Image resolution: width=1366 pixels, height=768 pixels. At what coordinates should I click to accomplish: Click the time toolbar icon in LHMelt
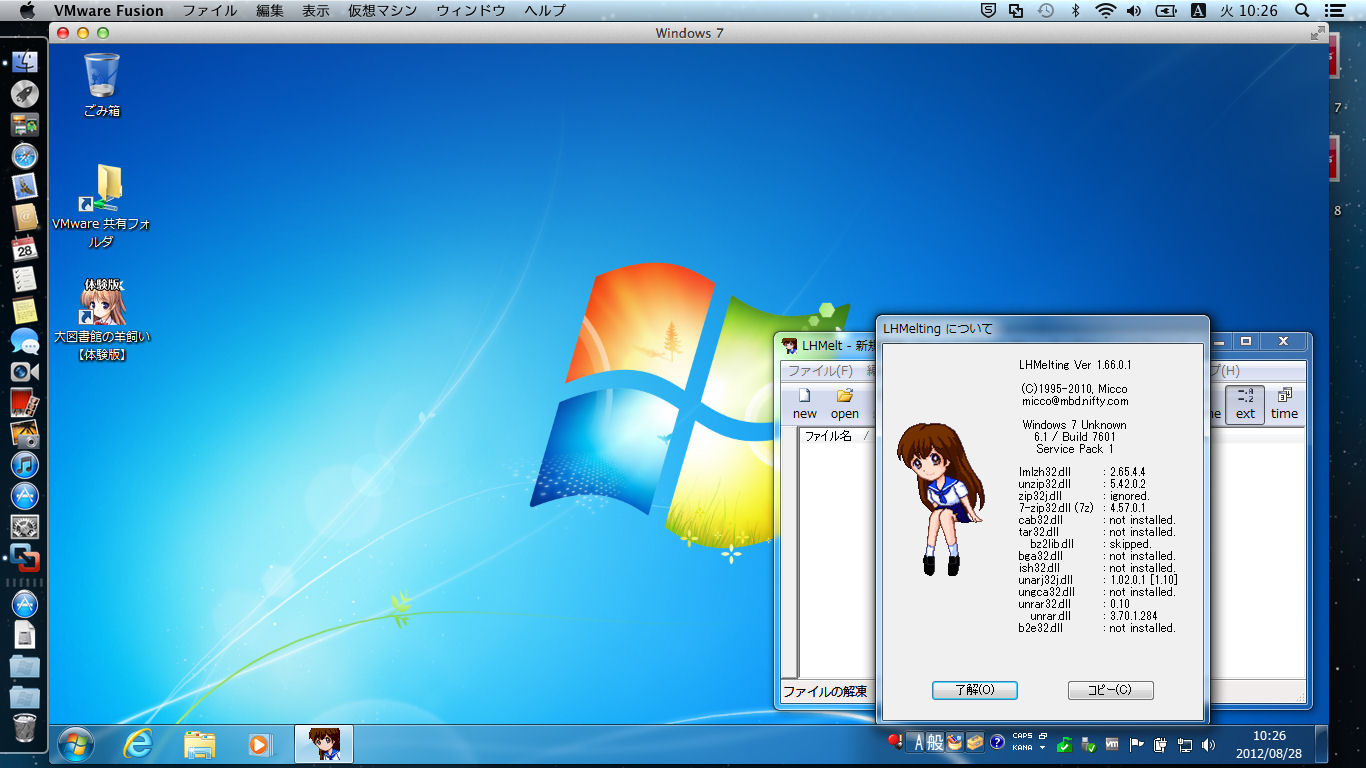(x=1284, y=404)
